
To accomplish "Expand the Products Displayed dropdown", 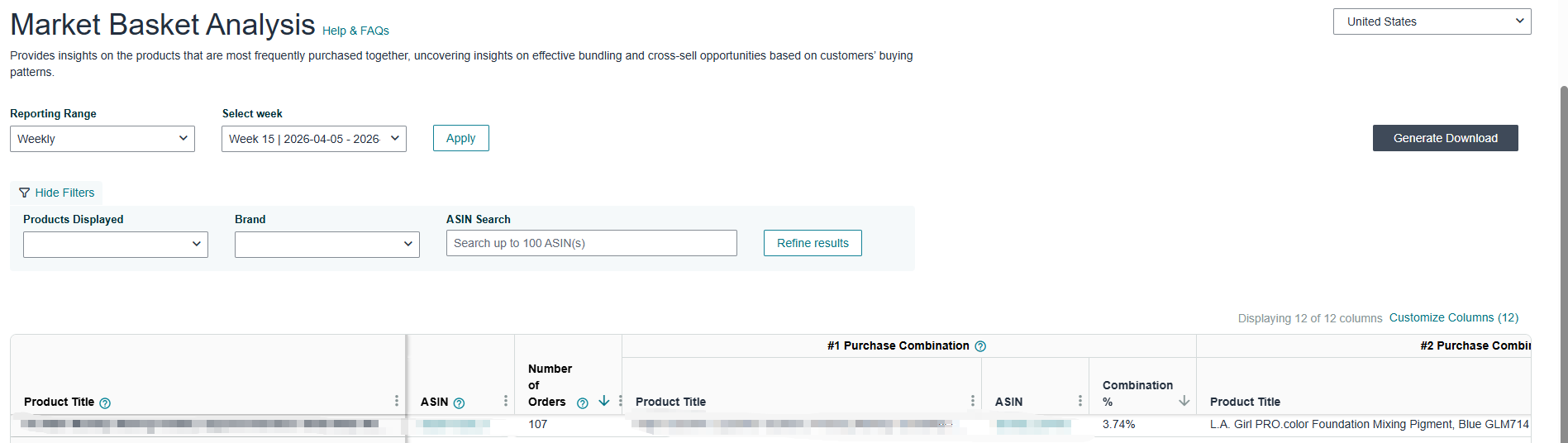I will [116, 244].
